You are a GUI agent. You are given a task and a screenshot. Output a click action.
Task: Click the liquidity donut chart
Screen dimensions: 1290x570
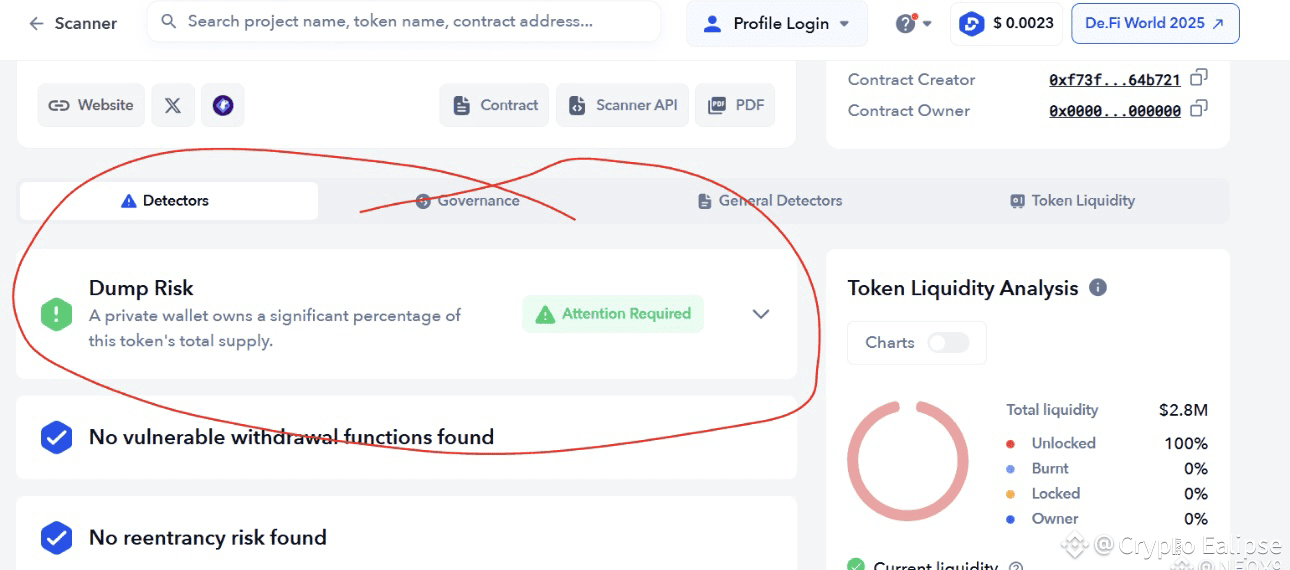click(x=908, y=461)
